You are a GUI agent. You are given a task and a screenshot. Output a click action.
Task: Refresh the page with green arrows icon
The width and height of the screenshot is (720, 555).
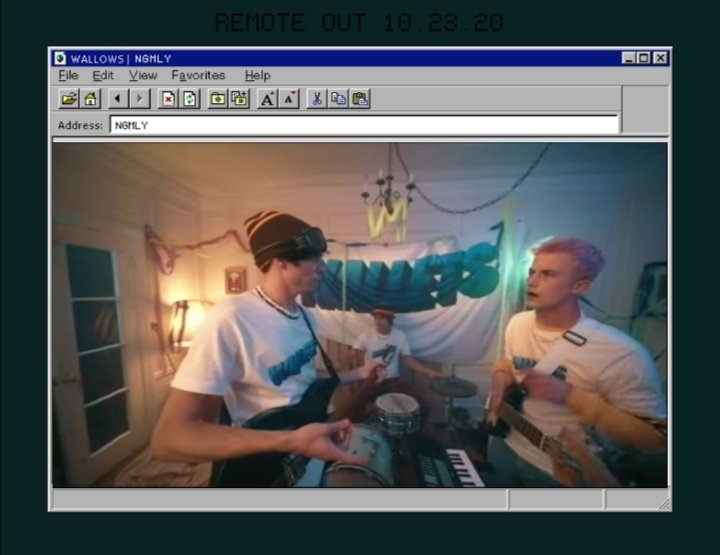click(190, 99)
